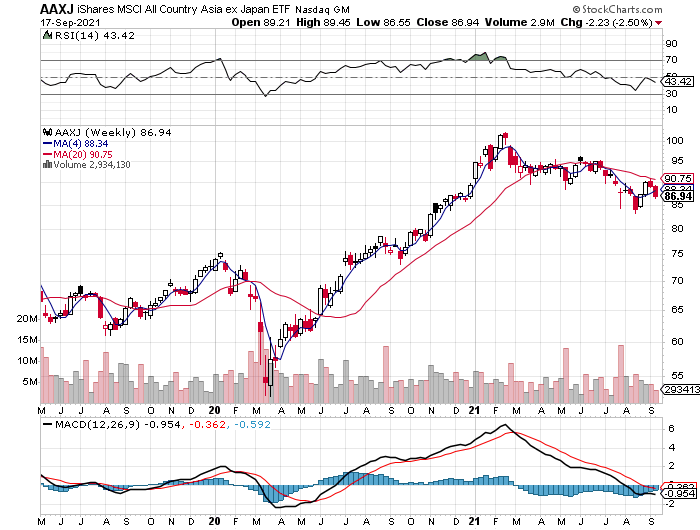700x530 pixels.
Task: Click the 10 label on RSI axis
Action: click(x=671, y=110)
